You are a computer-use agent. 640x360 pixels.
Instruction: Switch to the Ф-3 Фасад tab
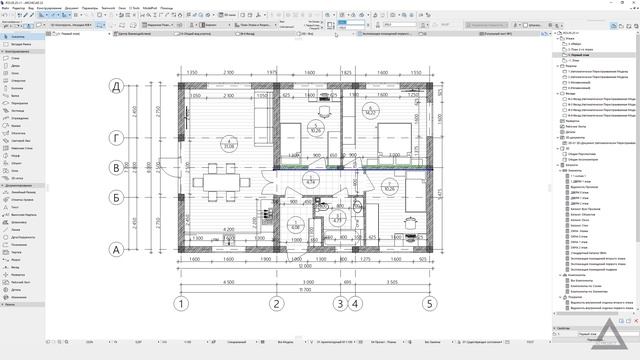tap(265, 34)
